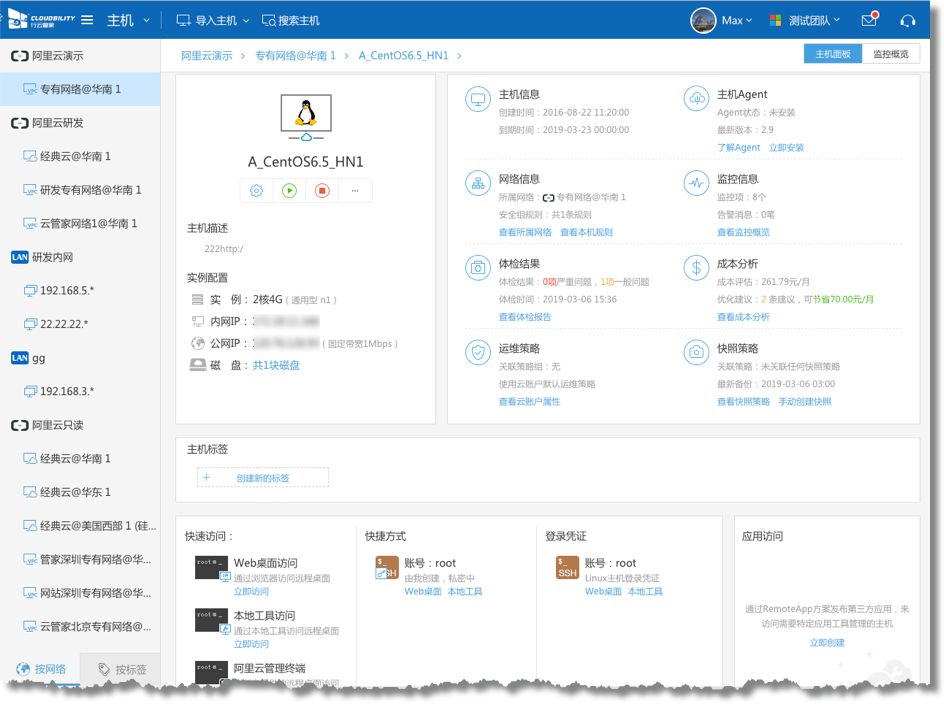Open the 查看体检报告 link
This screenshot has height=705, width=944.
[525, 317]
